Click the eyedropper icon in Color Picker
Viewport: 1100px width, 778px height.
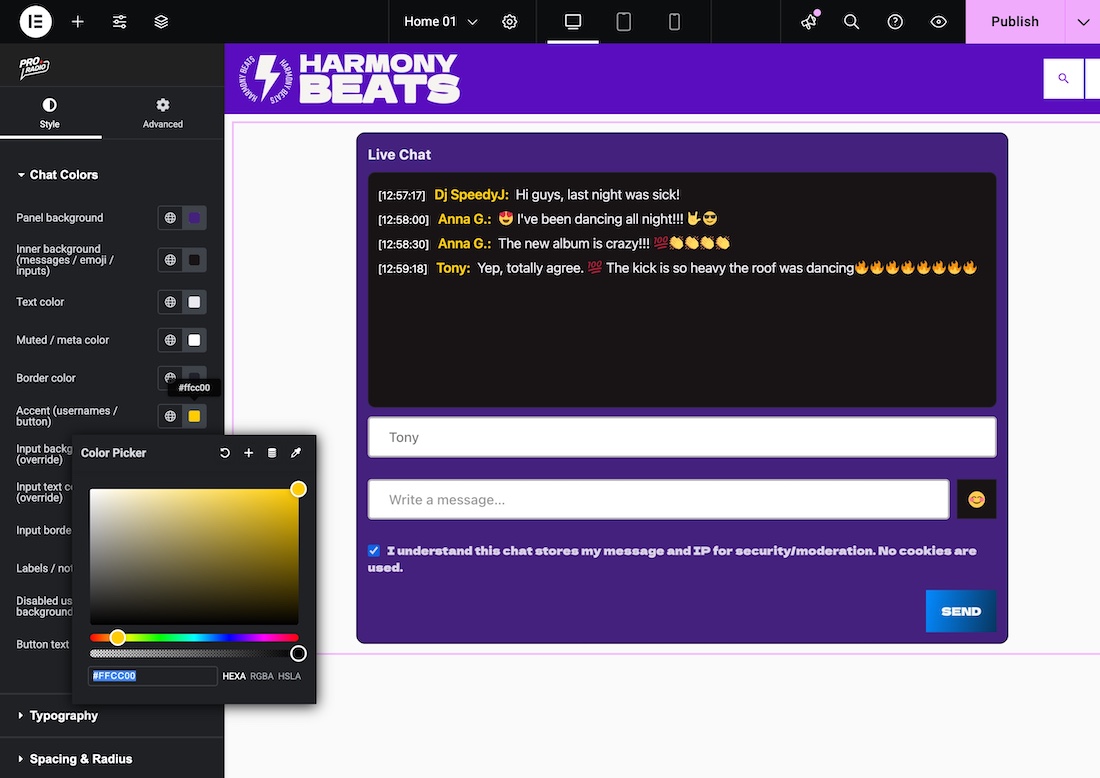[x=296, y=453]
